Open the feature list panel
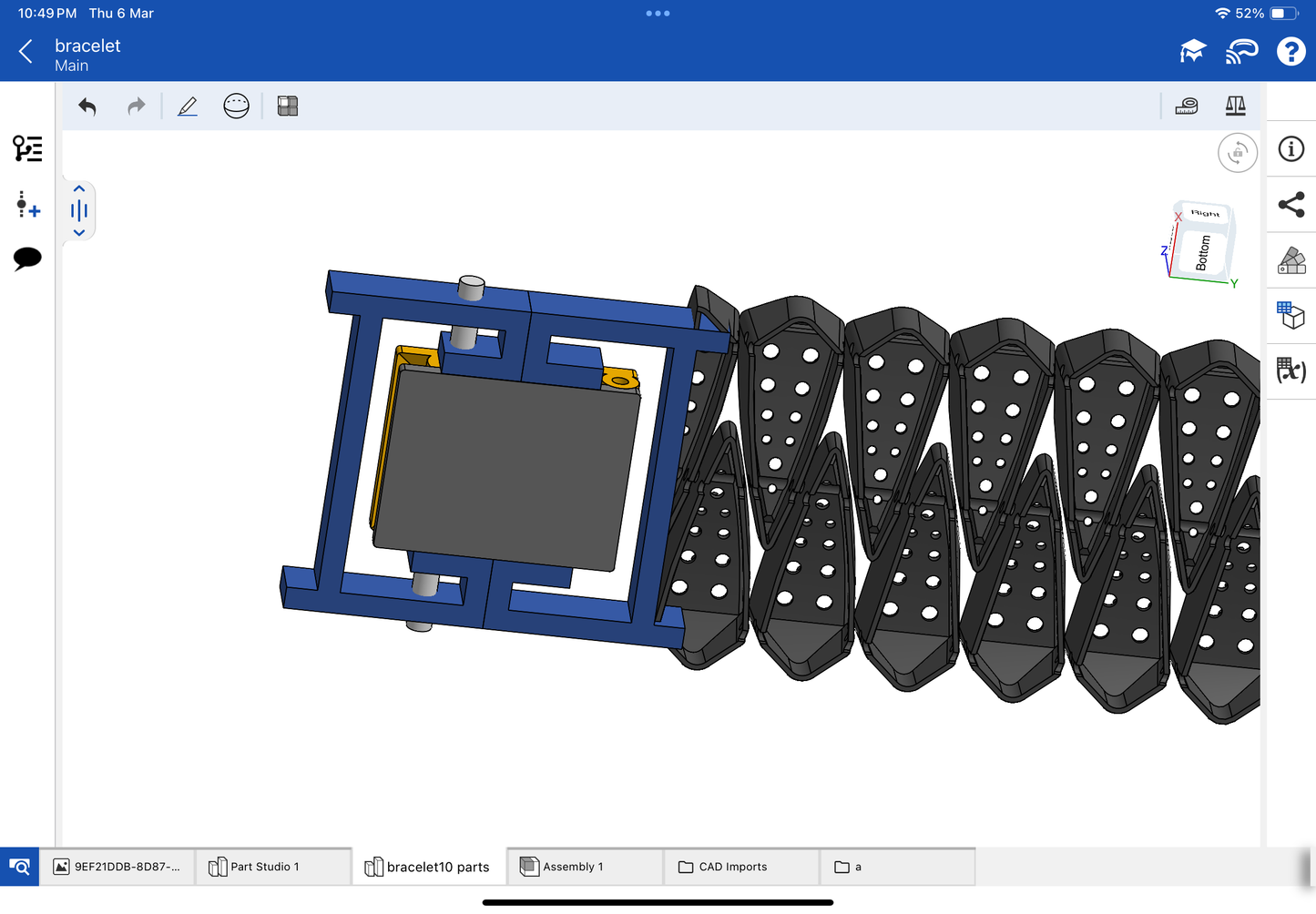This screenshot has height=914, width=1316. (x=27, y=148)
